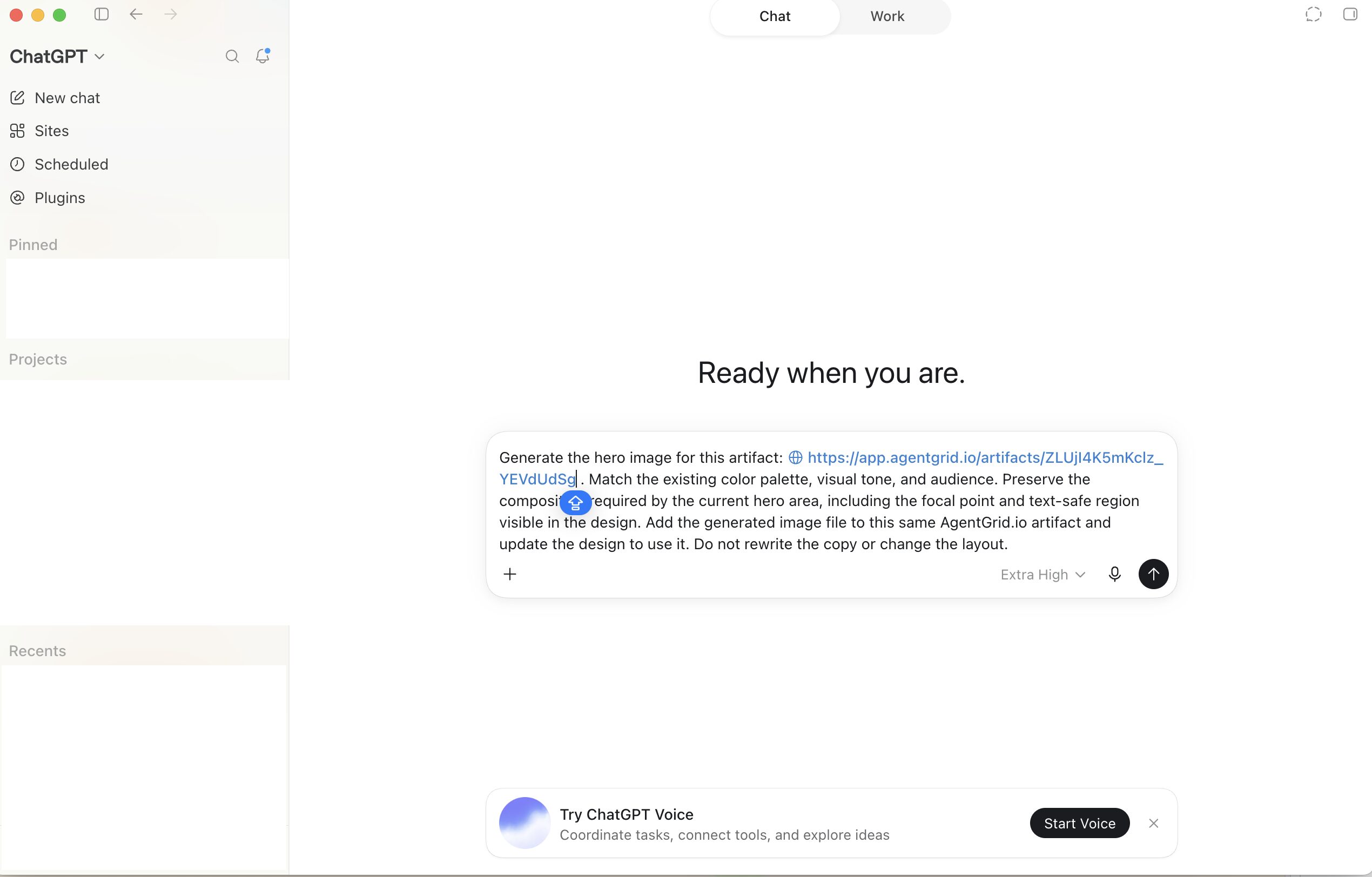The width and height of the screenshot is (1372, 877).
Task: Switch to the Chat tab
Action: (x=774, y=17)
